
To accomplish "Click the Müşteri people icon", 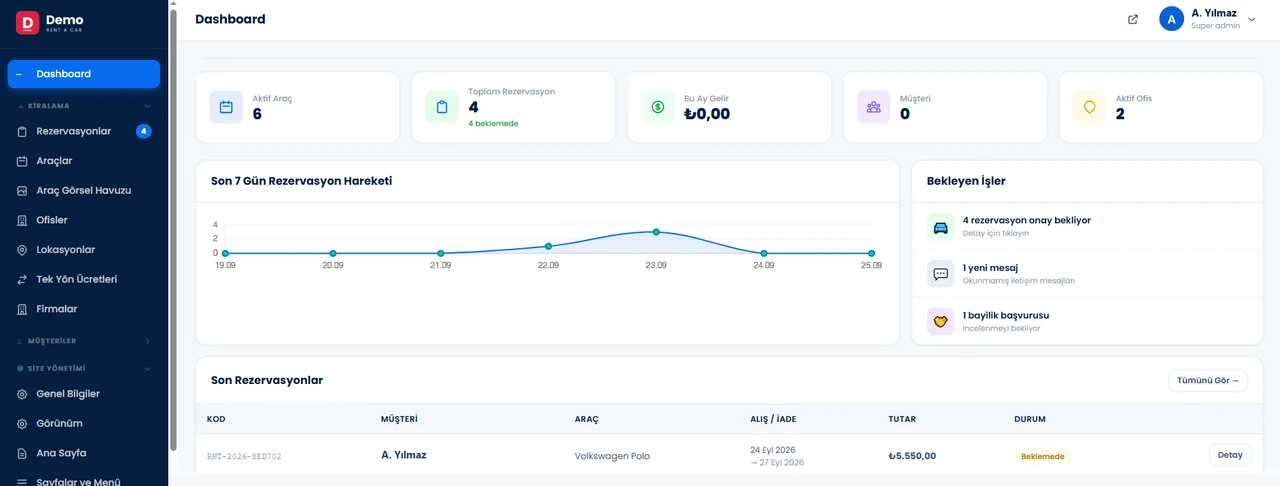I will click(874, 107).
